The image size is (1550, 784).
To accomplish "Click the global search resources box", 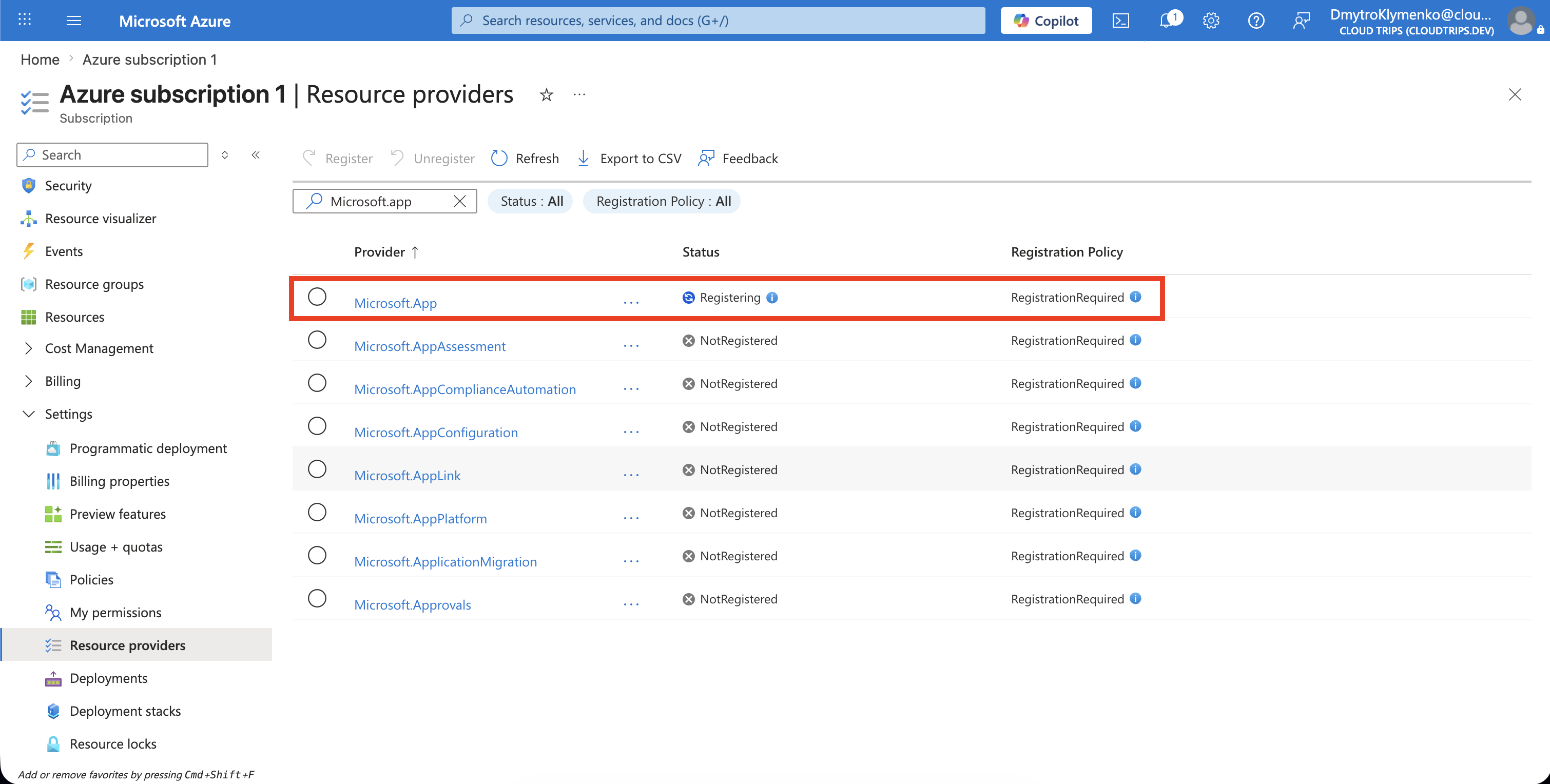I will 718,21.
